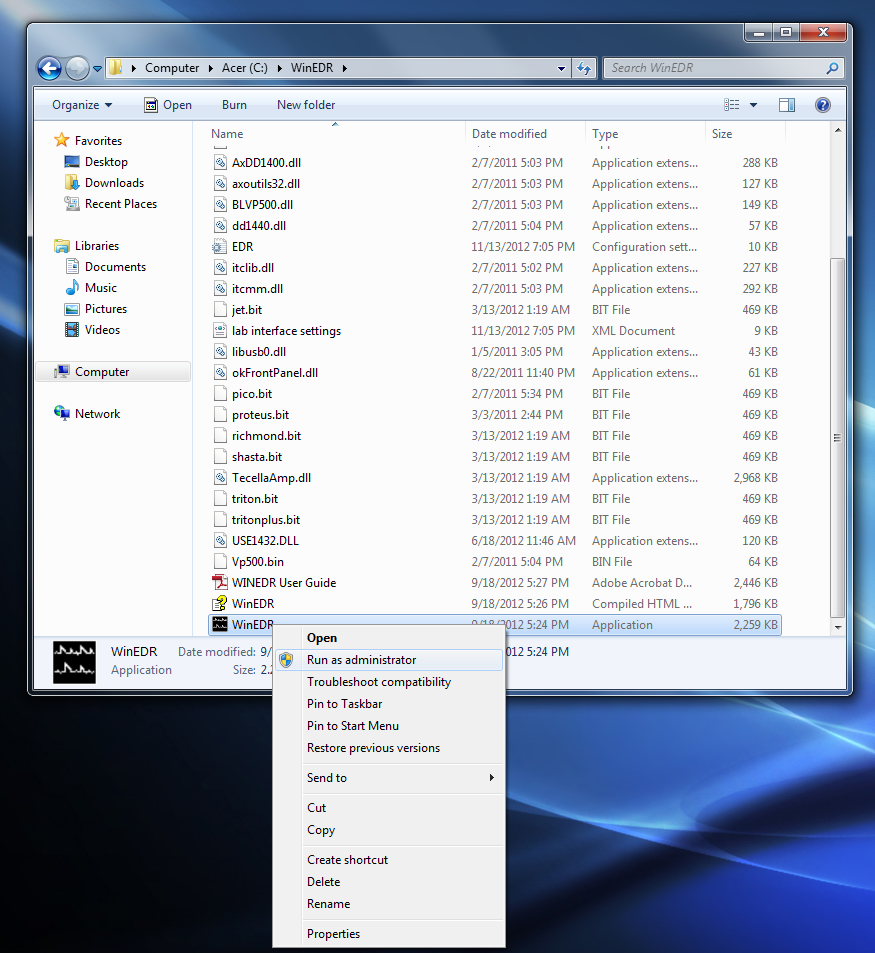Open the recent pages dropdown arrow

pos(97,69)
